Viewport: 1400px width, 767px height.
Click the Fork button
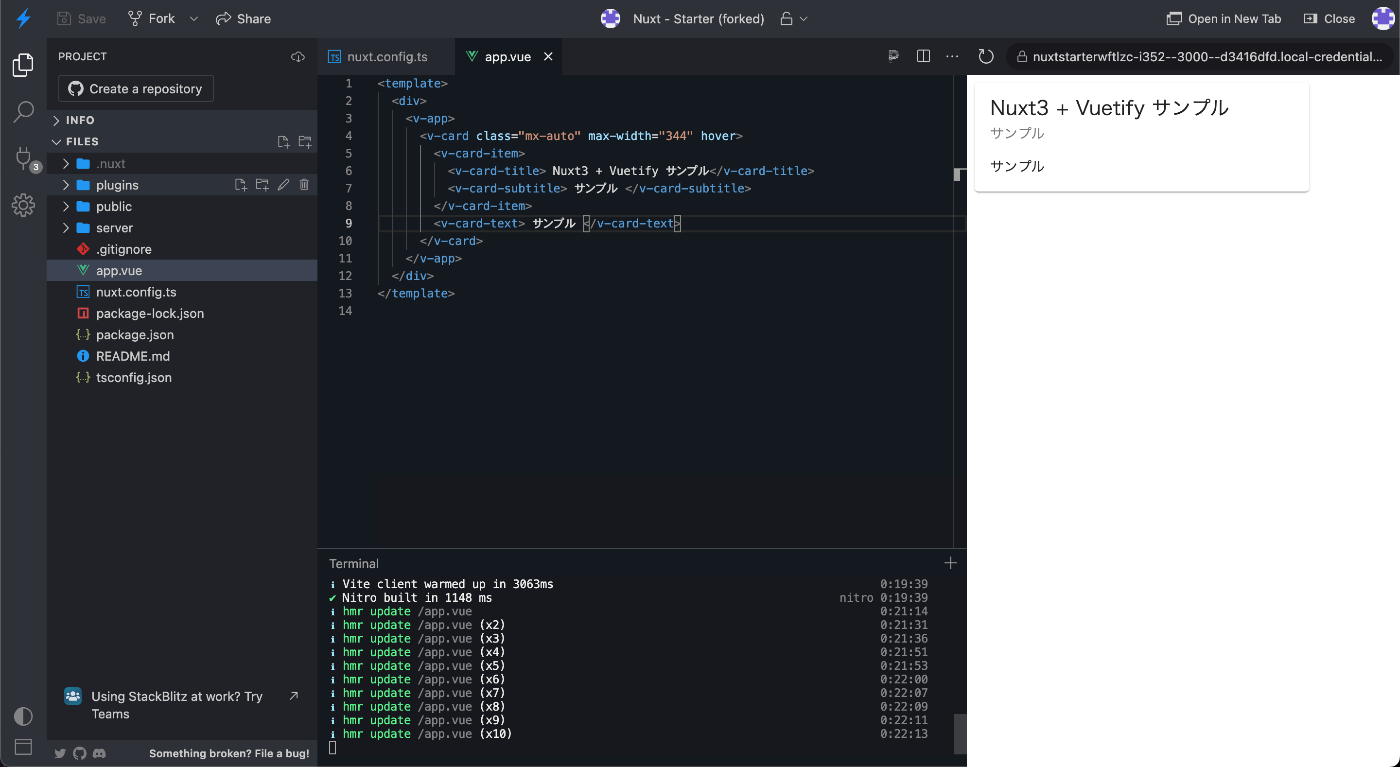[x=152, y=18]
